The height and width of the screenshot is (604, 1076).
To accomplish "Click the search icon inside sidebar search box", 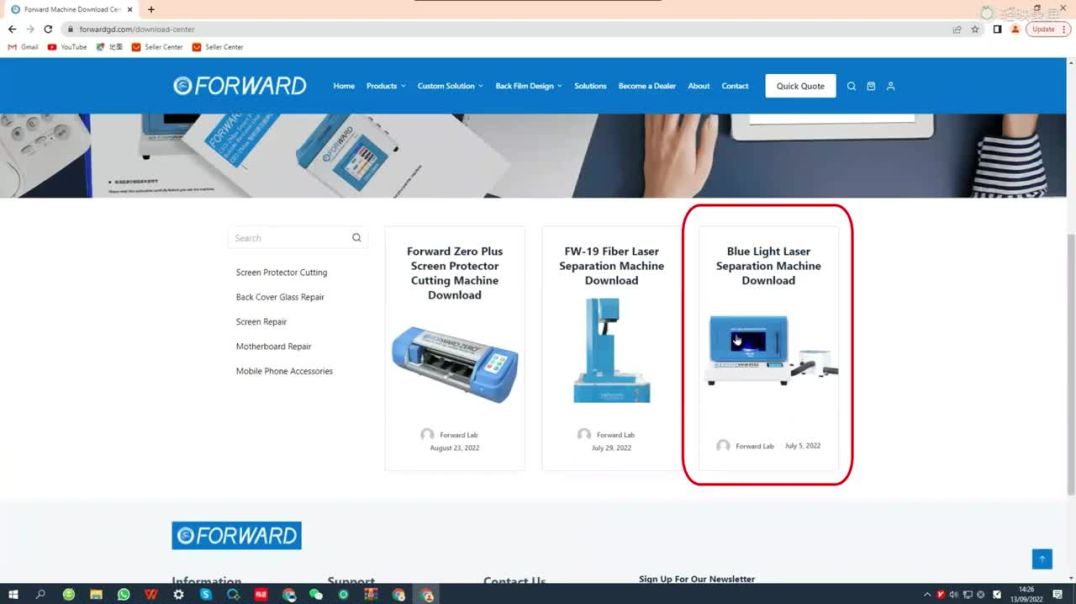I will click(356, 238).
